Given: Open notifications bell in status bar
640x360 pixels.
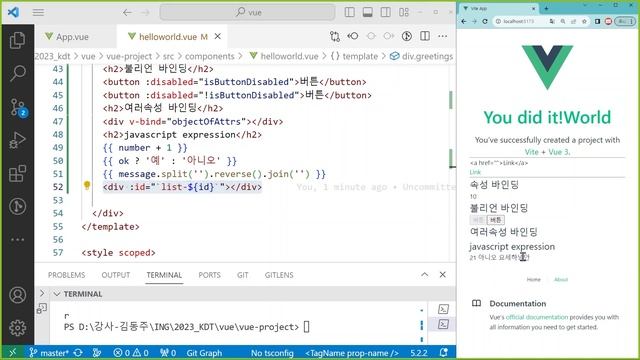Looking at the screenshot, I should click(444, 353).
